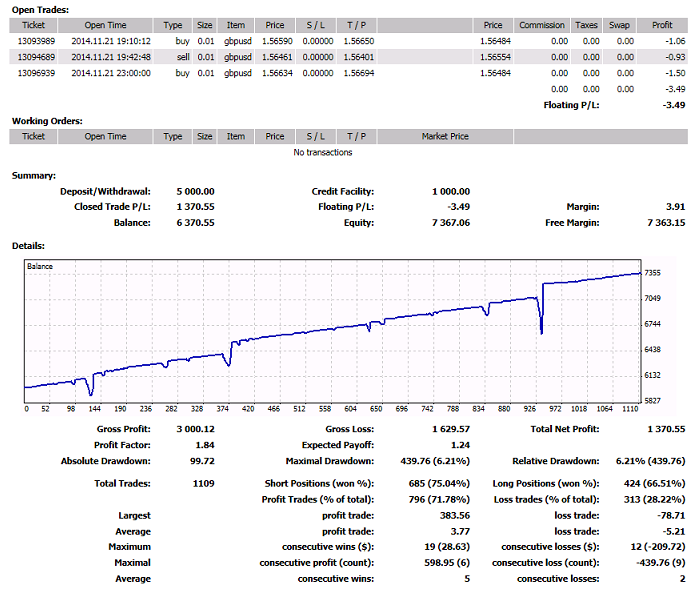Select the Swap column header

click(x=619, y=25)
